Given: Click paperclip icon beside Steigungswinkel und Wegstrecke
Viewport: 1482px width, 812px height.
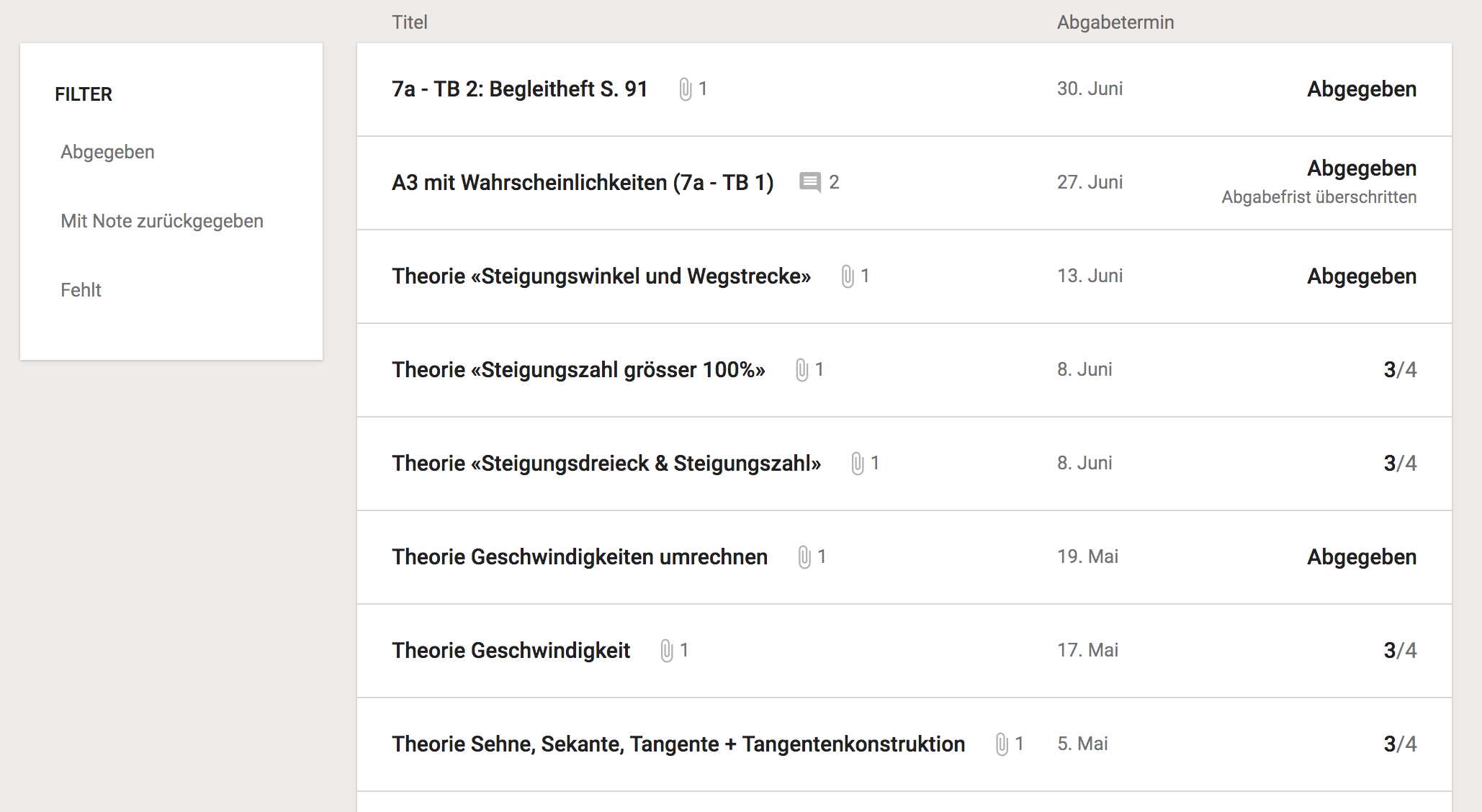Looking at the screenshot, I should 848,276.
